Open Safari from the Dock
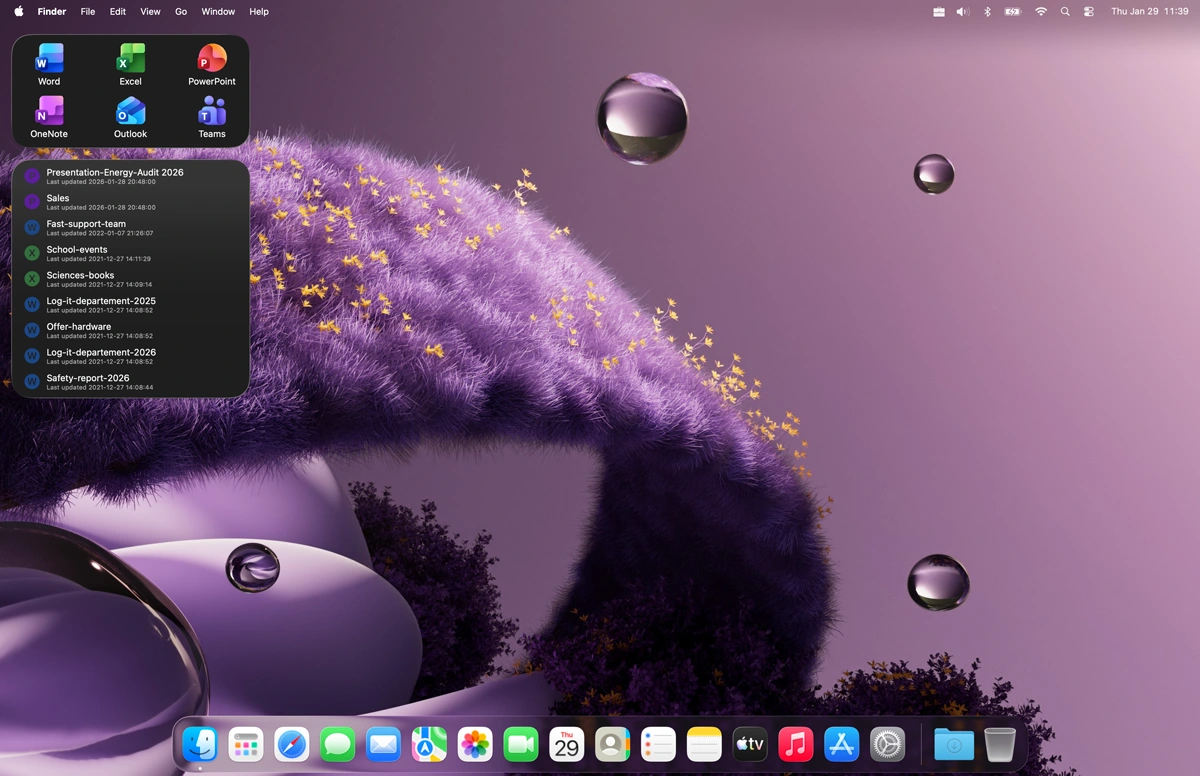Image resolution: width=1200 pixels, height=776 pixels. pos(291,743)
